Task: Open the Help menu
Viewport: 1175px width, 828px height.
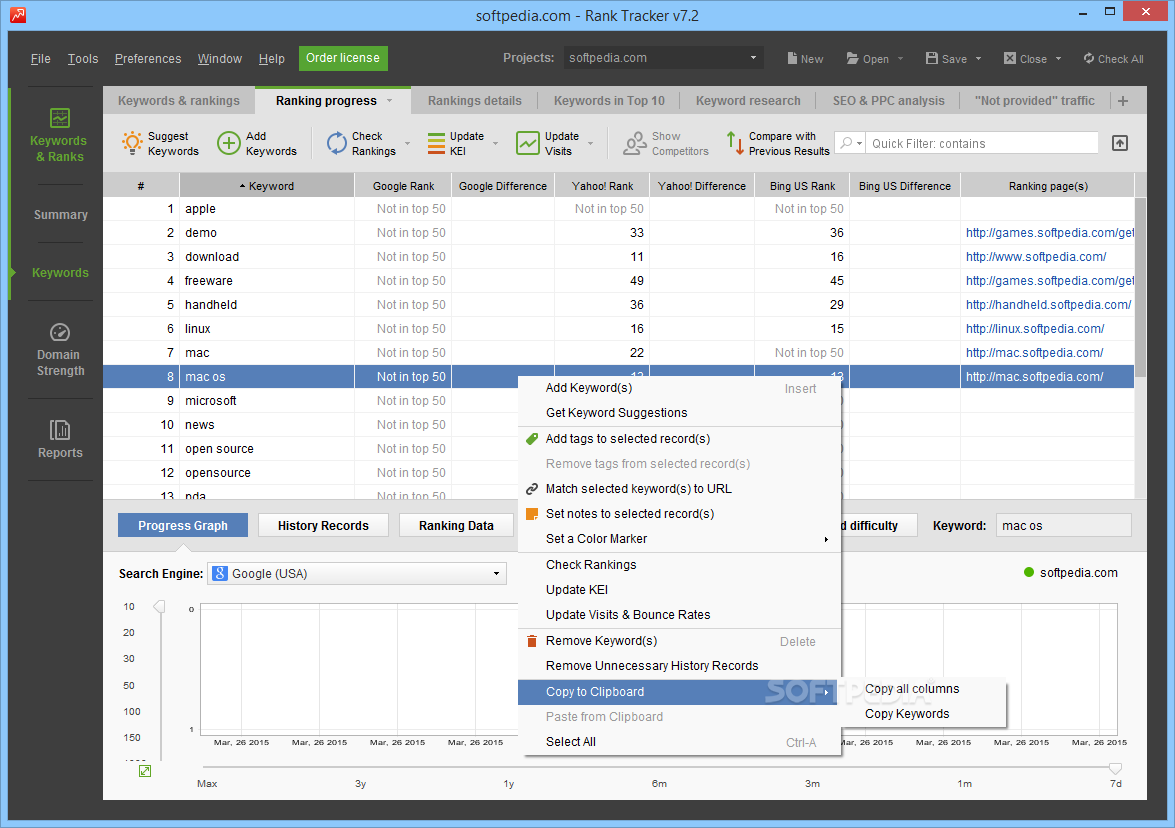Action: pos(271,58)
